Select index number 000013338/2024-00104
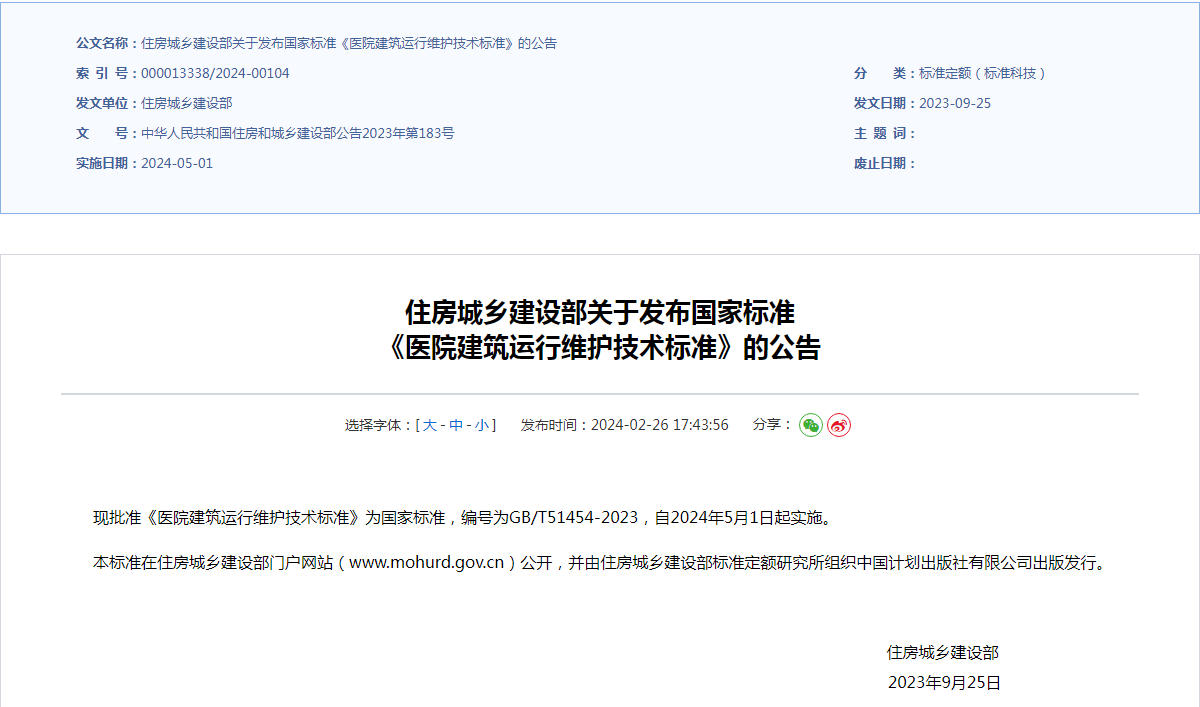Screen dimensions: 1200x707 215,73
